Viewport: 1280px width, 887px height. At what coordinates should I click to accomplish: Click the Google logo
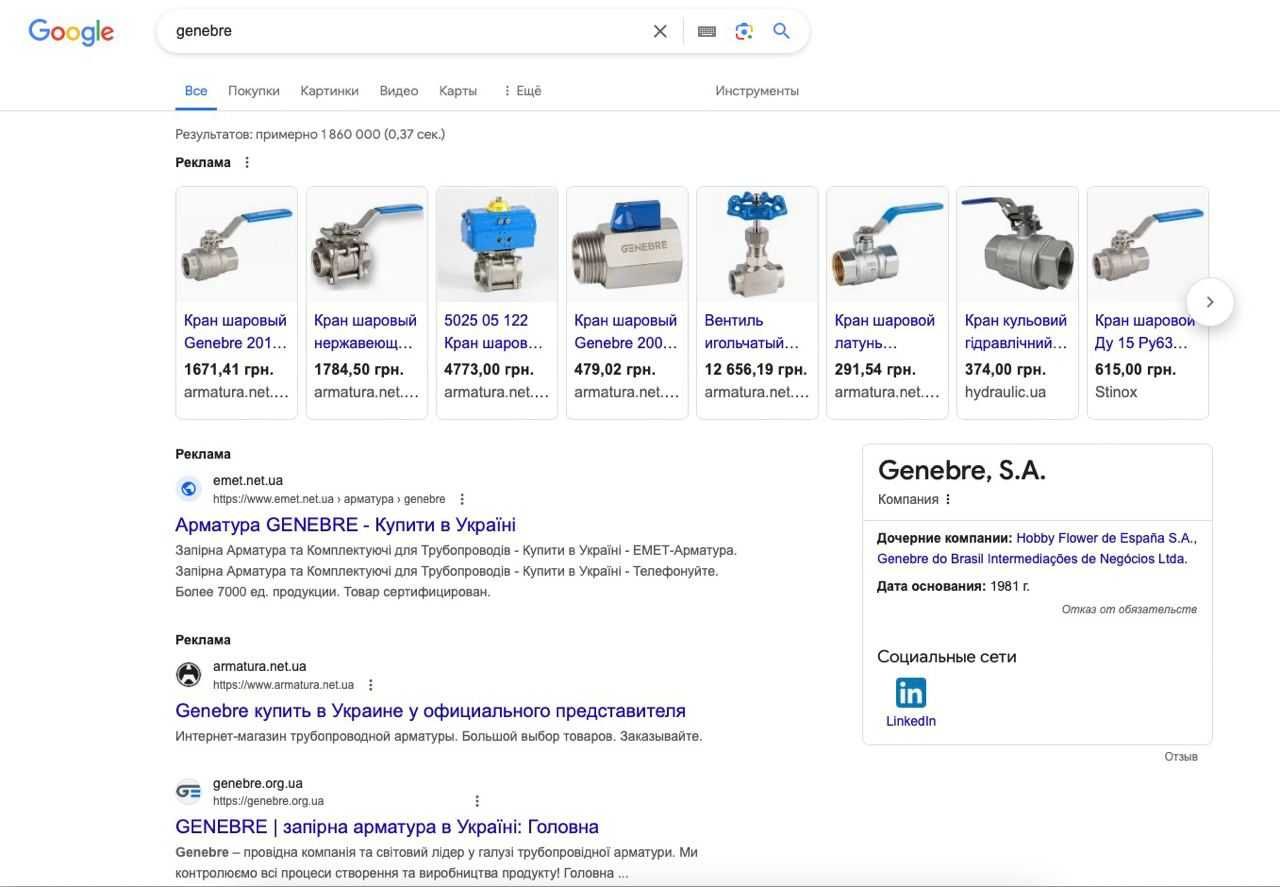[x=71, y=31]
